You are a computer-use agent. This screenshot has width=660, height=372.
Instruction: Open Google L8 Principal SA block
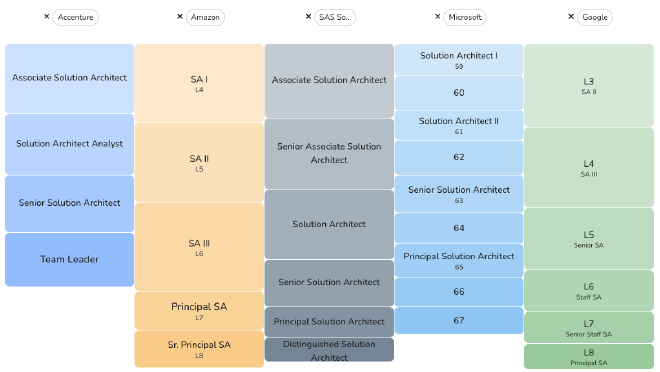pyautogui.click(x=588, y=356)
